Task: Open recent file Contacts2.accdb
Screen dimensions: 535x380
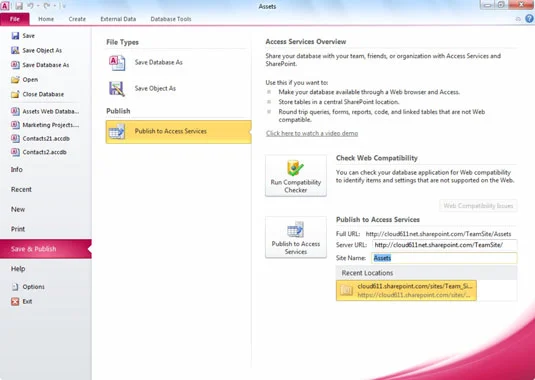Action: tap(39, 152)
